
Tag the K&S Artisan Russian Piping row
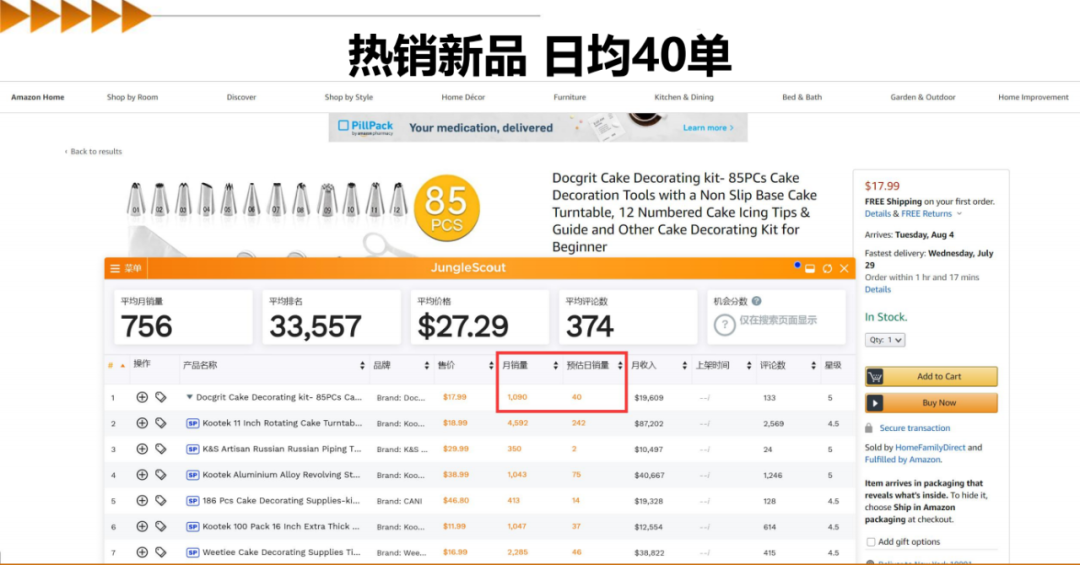tap(160, 449)
